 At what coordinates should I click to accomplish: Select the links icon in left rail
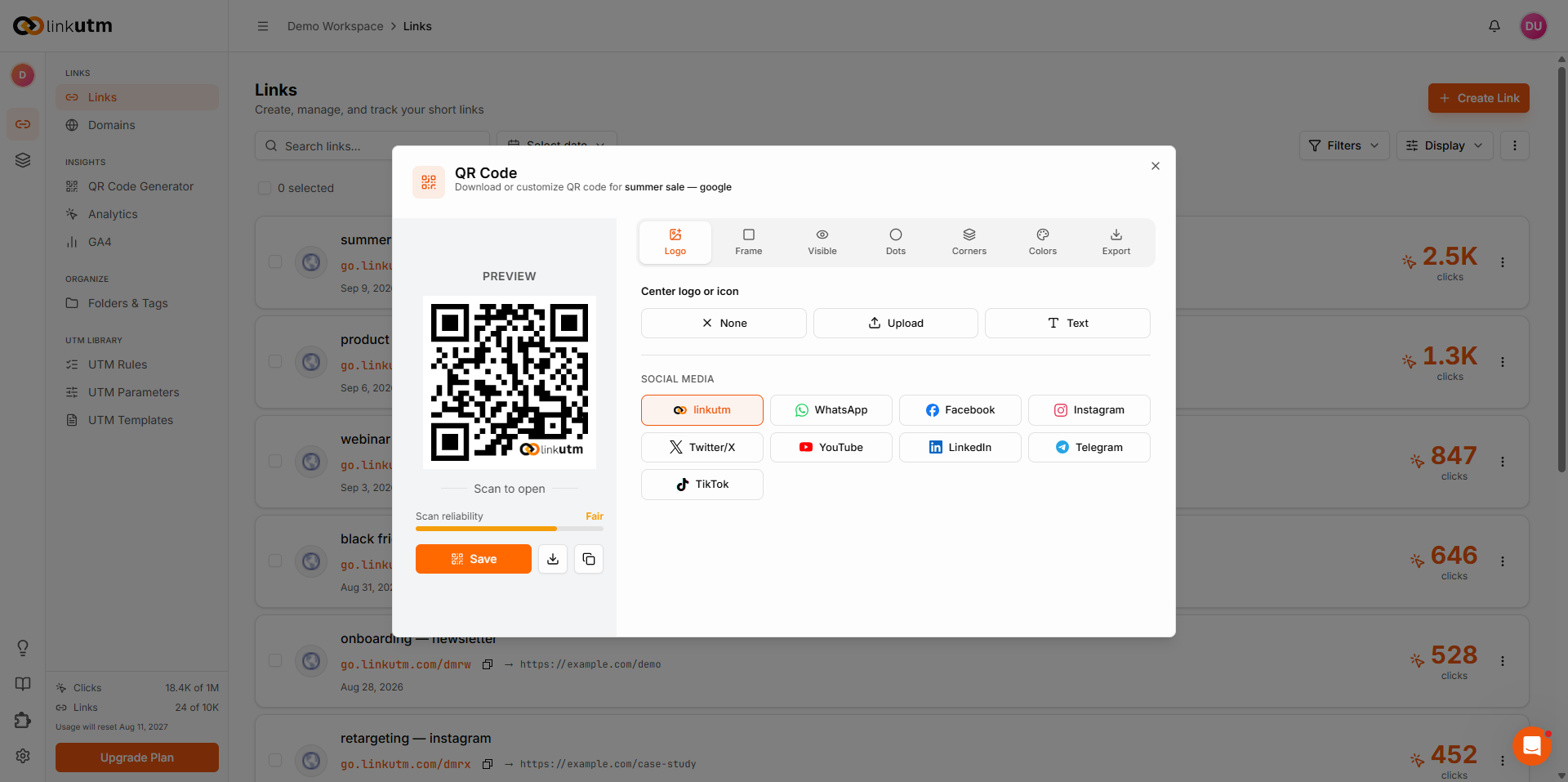(23, 124)
